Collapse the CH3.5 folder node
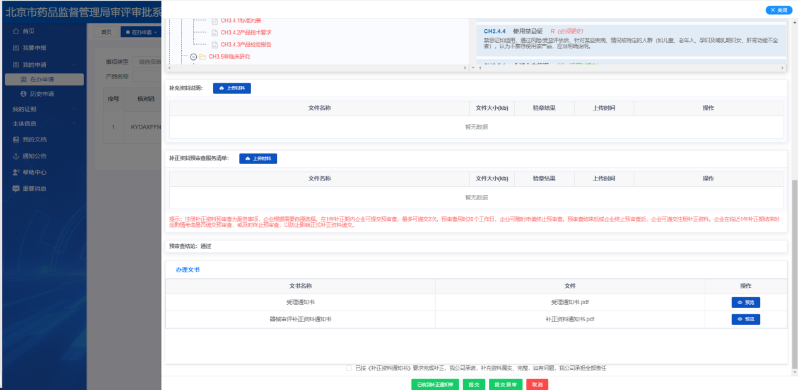 193,57
